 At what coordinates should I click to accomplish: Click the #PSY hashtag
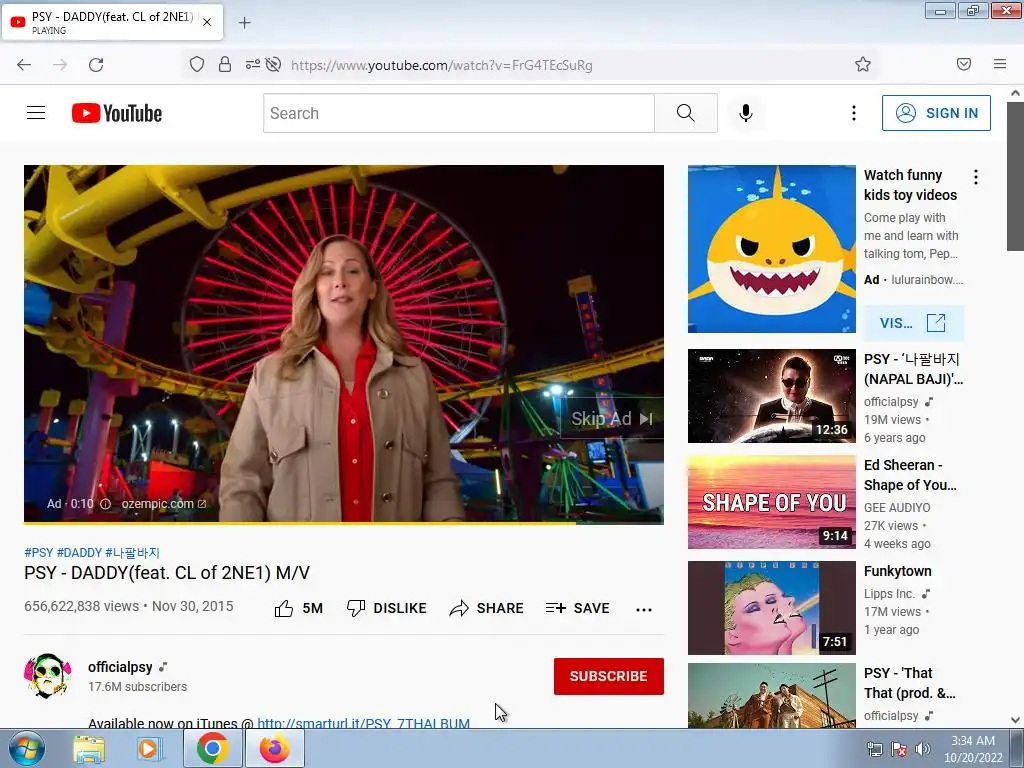[x=39, y=552]
